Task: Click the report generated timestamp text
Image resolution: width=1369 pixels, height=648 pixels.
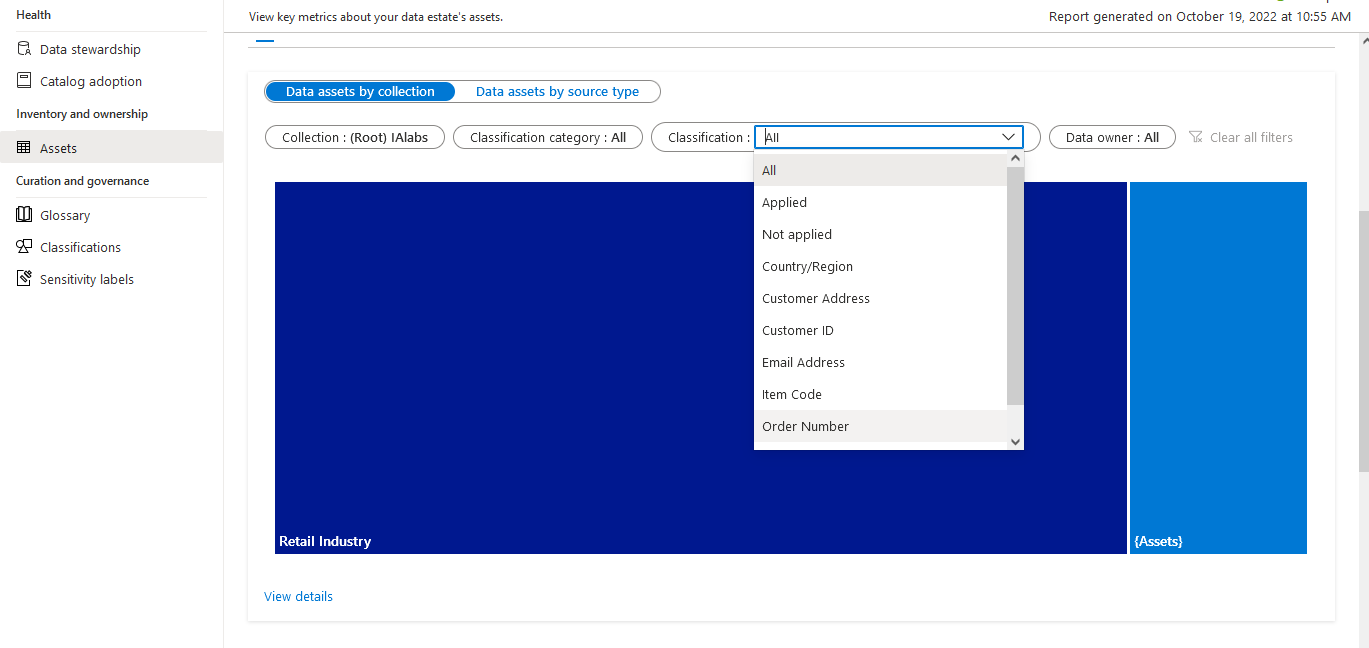Action: tap(1200, 17)
